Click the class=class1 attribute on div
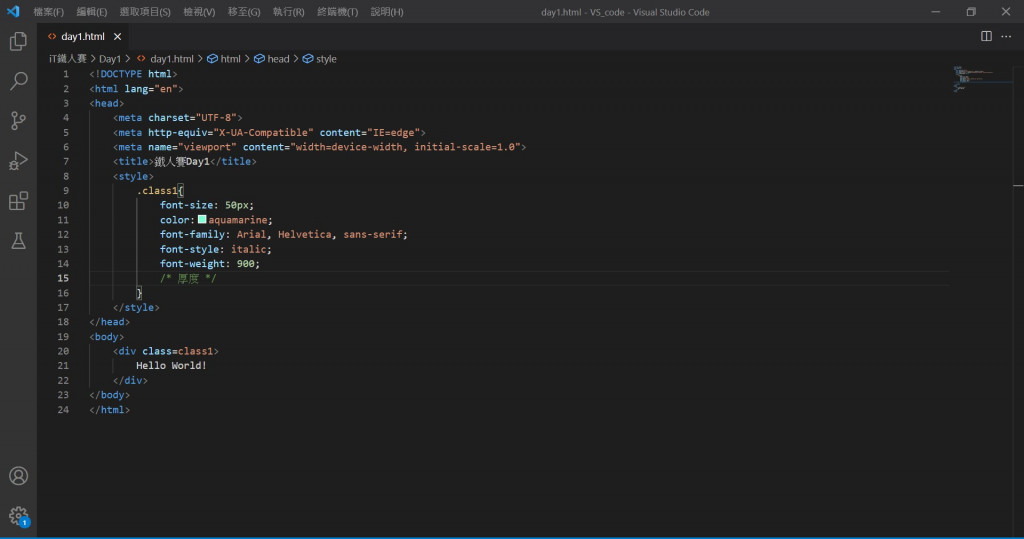Screen dimensions: 1024x539 click(178, 351)
